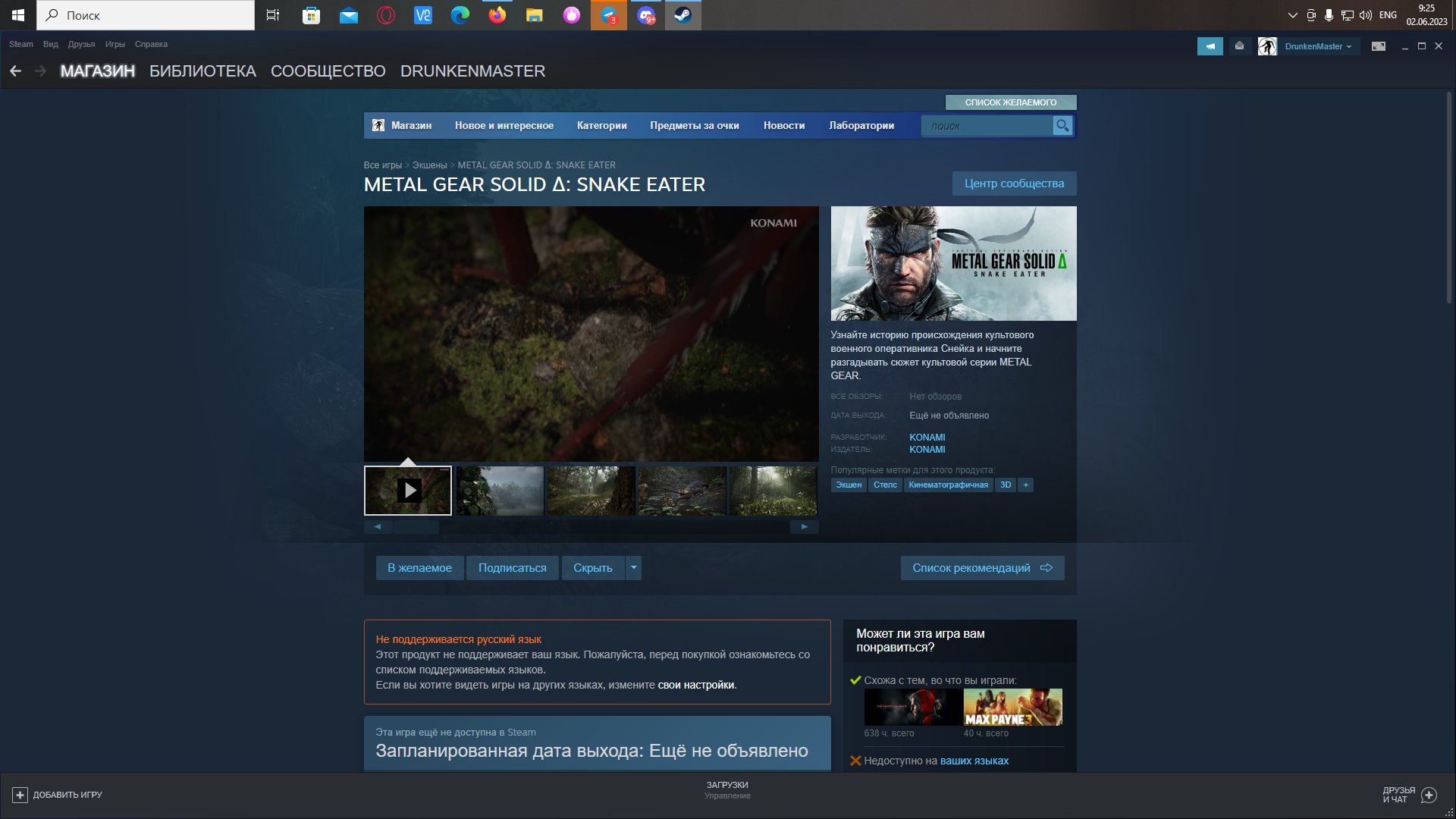
Task: Open Friends and Chat plus icon
Action: coord(1429,795)
